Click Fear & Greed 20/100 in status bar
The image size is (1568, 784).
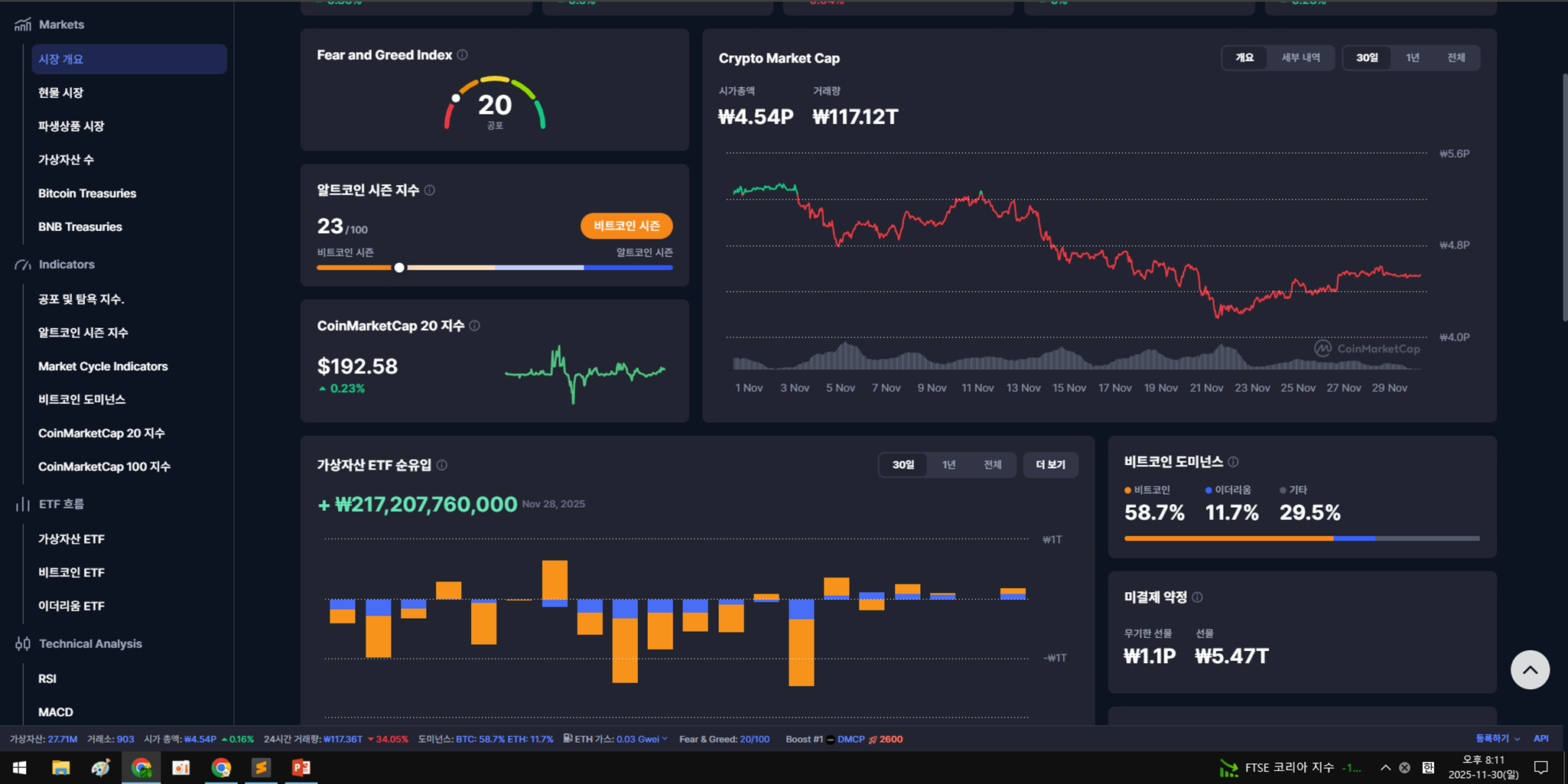(724, 739)
